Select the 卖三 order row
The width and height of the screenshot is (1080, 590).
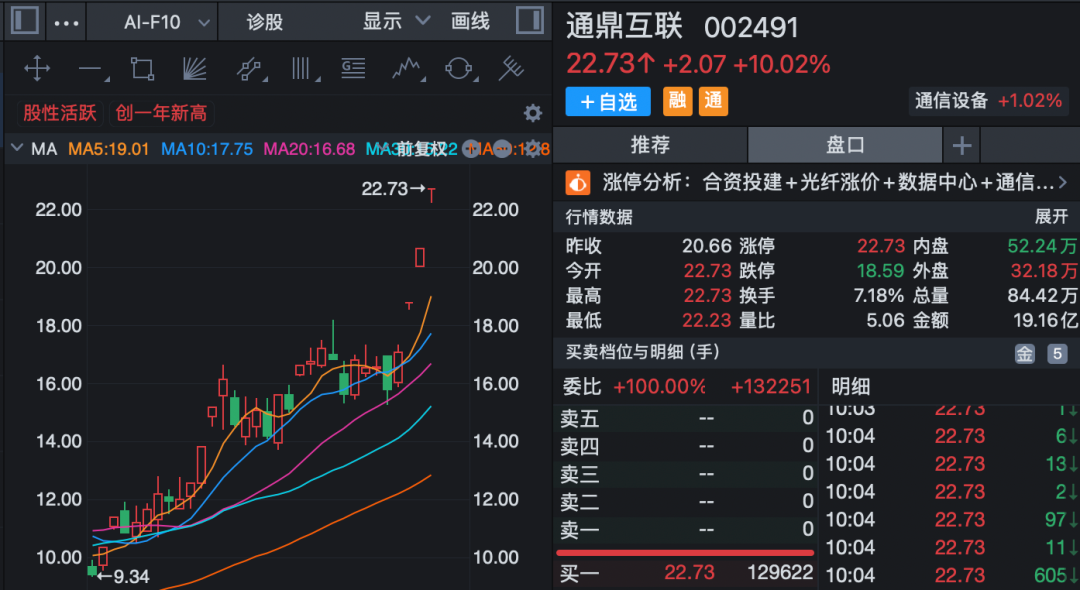(x=687, y=474)
